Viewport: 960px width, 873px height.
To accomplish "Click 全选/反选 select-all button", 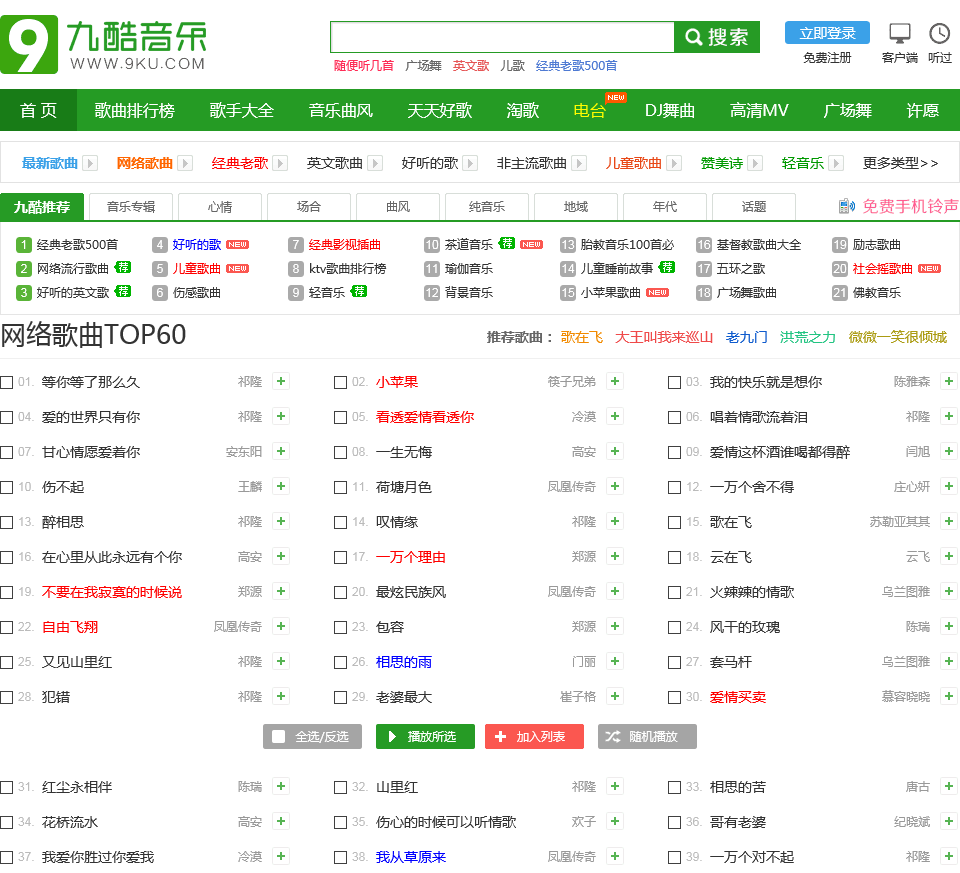I will 312,736.
